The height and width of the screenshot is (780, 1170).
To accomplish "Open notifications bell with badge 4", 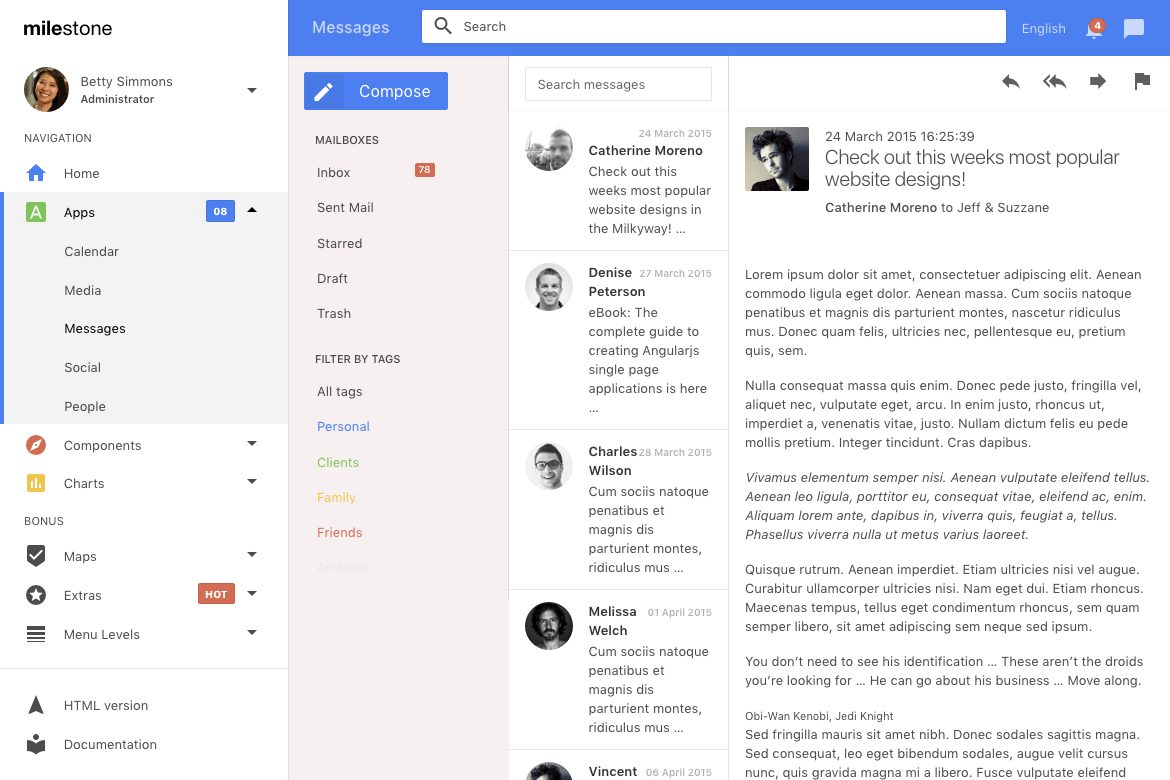I will click(x=1095, y=28).
